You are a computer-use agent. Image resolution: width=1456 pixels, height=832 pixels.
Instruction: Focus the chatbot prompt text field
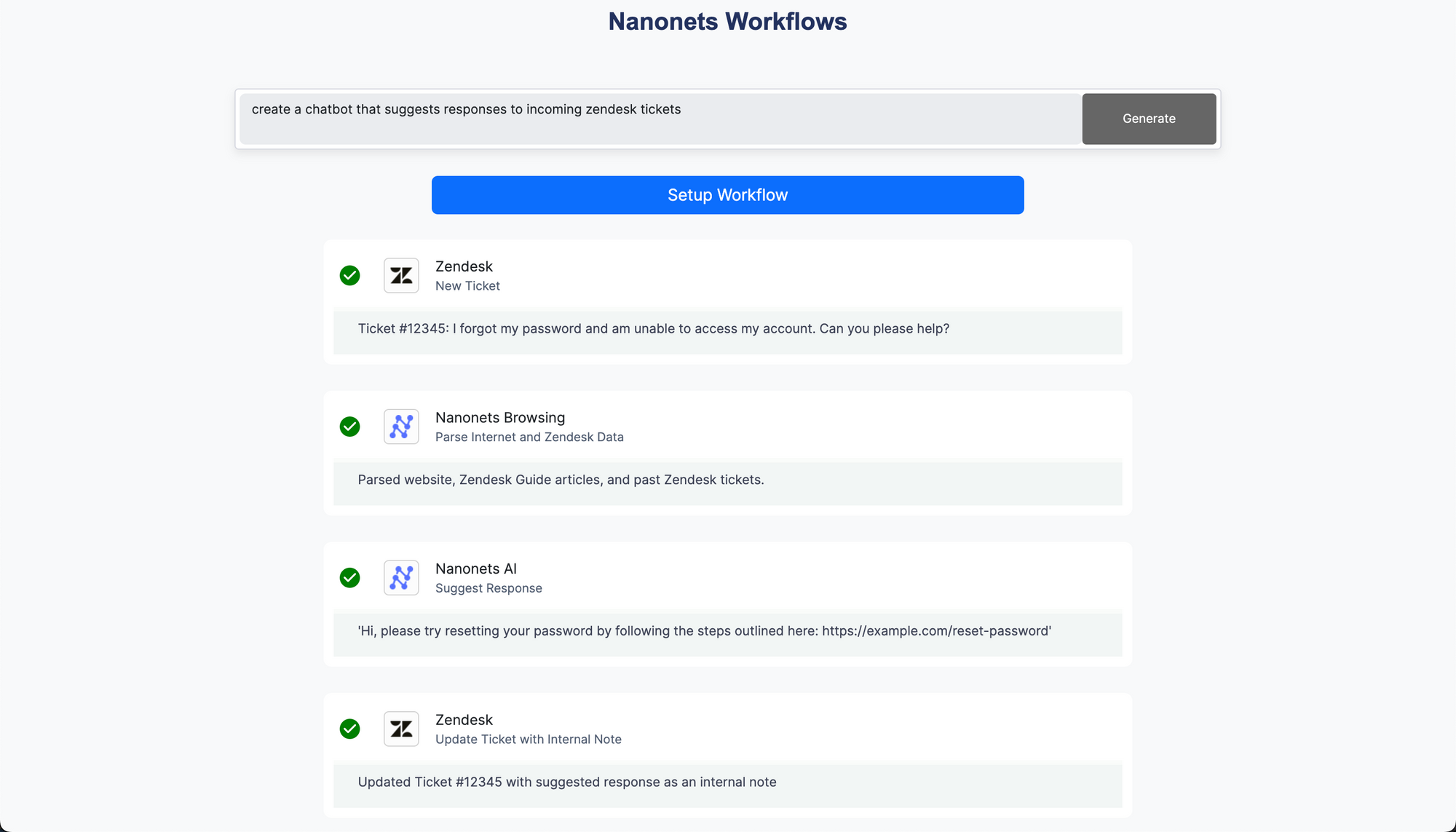[659, 119]
